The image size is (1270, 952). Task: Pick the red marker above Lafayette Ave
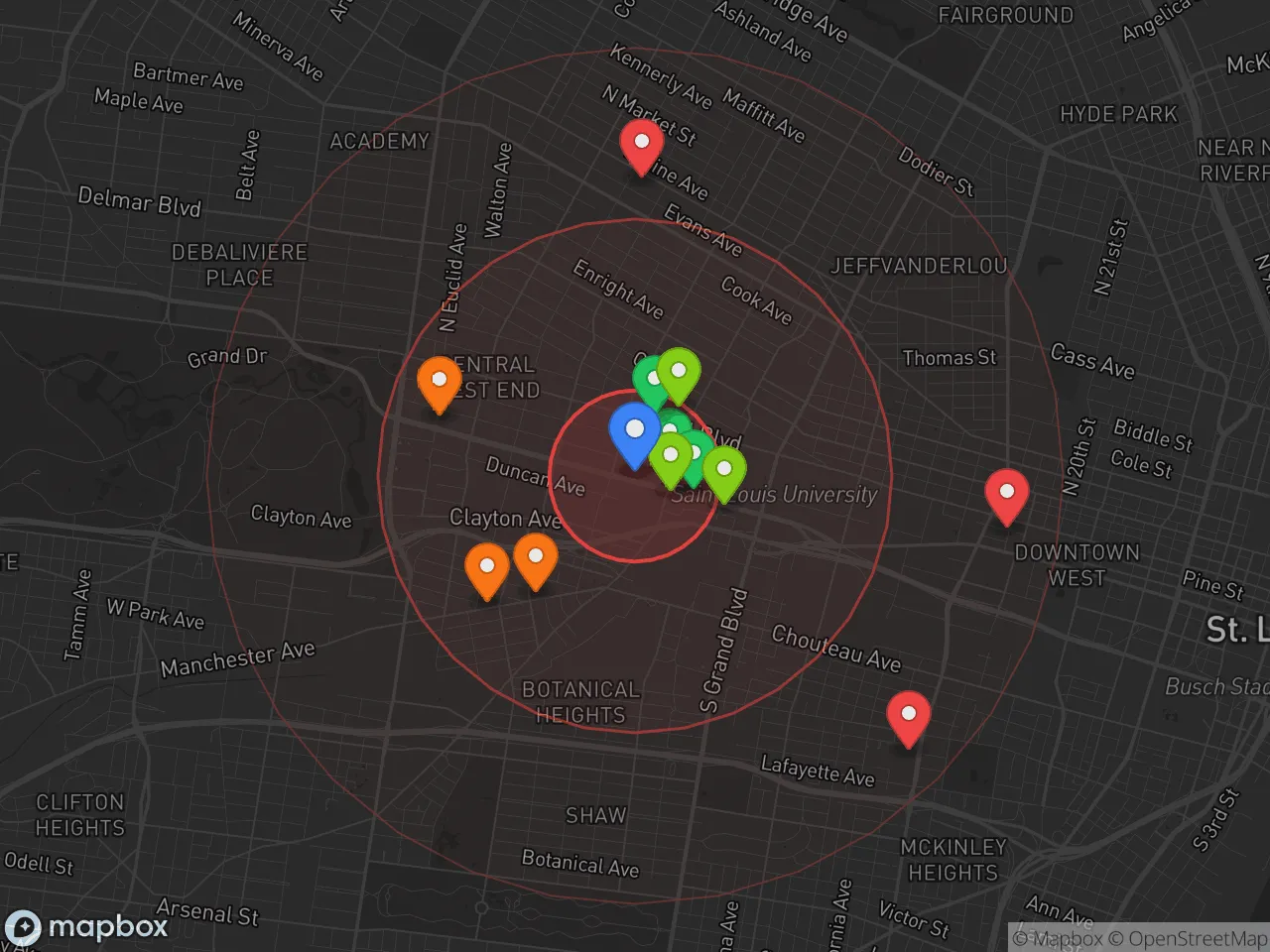(x=908, y=715)
